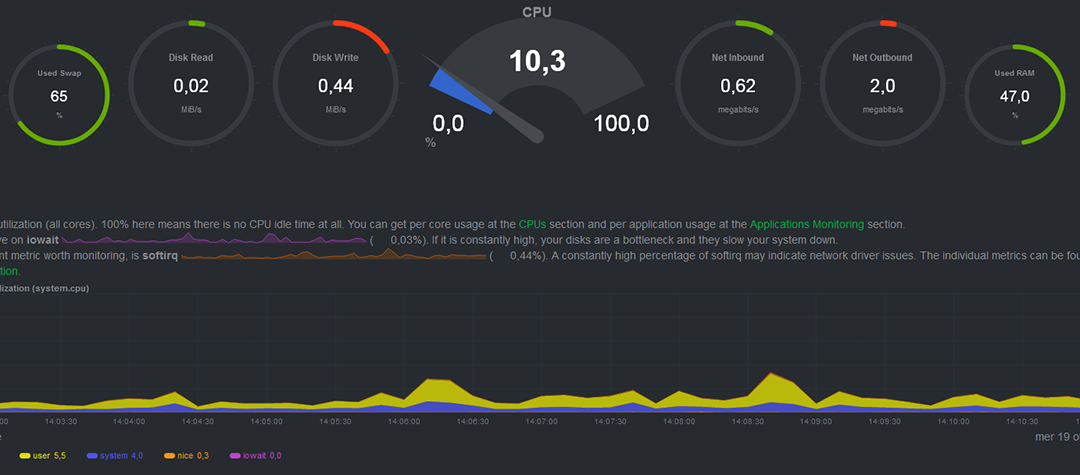The image size is (1080, 475).
Task: Click the CPU gauge minimum 0,0
Action: [x=448, y=124]
